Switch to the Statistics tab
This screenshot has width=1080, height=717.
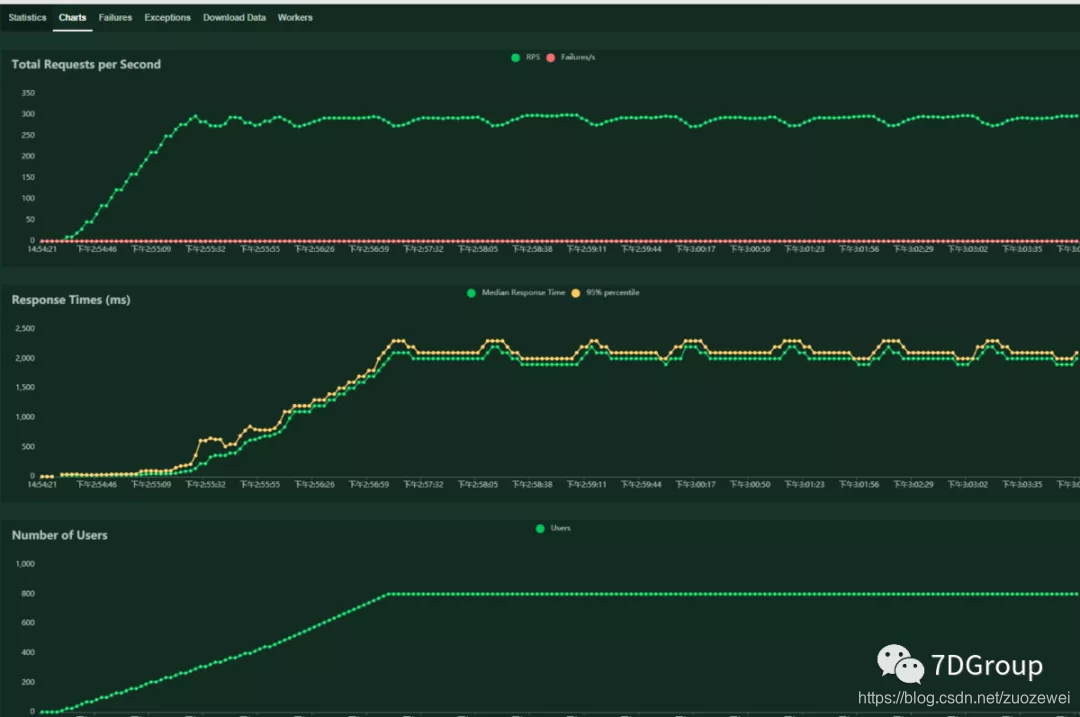(27, 17)
